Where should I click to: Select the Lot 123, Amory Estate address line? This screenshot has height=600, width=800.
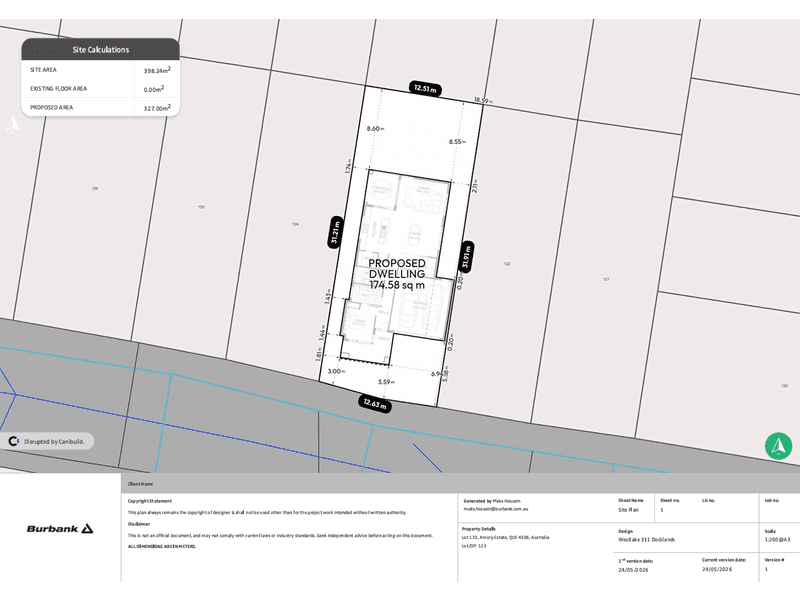(506, 537)
